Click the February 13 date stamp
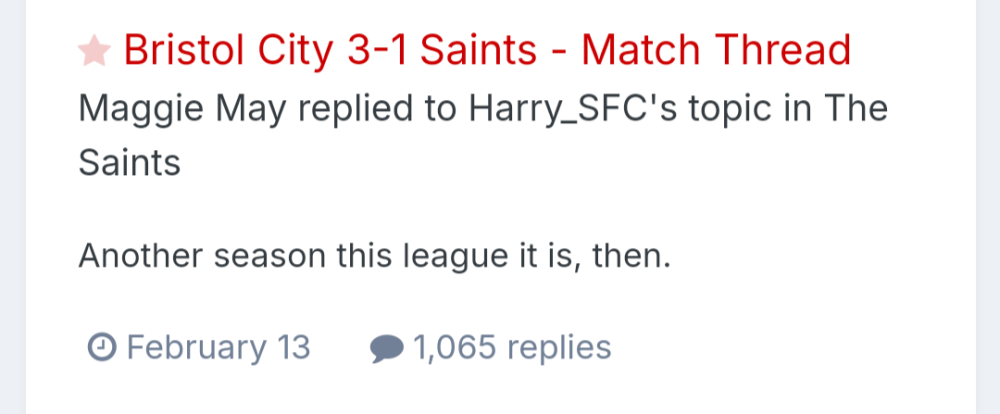 (x=218, y=348)
